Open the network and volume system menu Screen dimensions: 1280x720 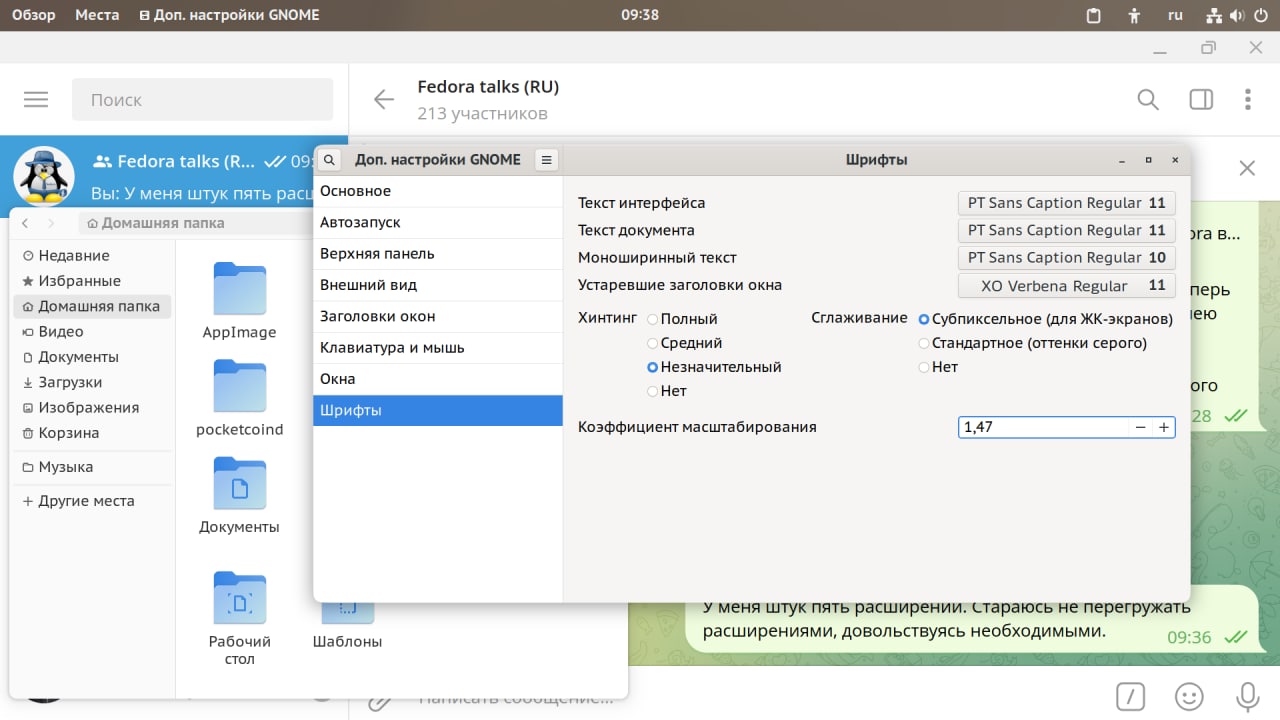pyautogui.click(x=1239, y=16)
